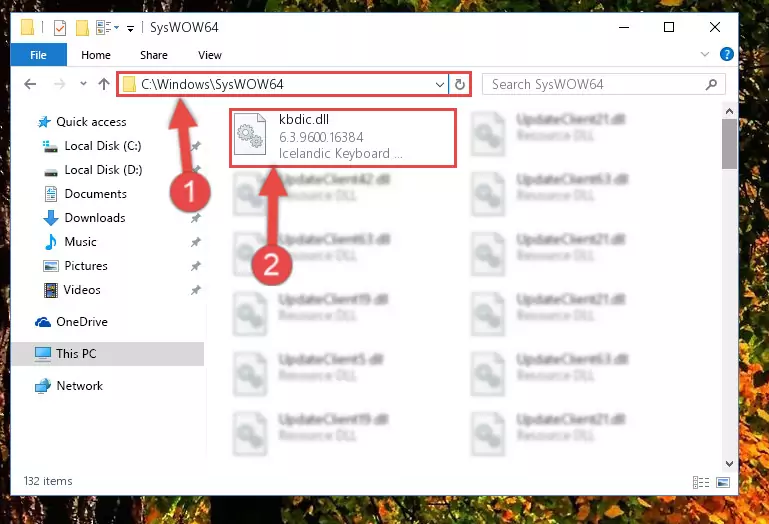Open the File menu tab
The width and height of the screenshot is (769, 524).
[x=38, y=55]
